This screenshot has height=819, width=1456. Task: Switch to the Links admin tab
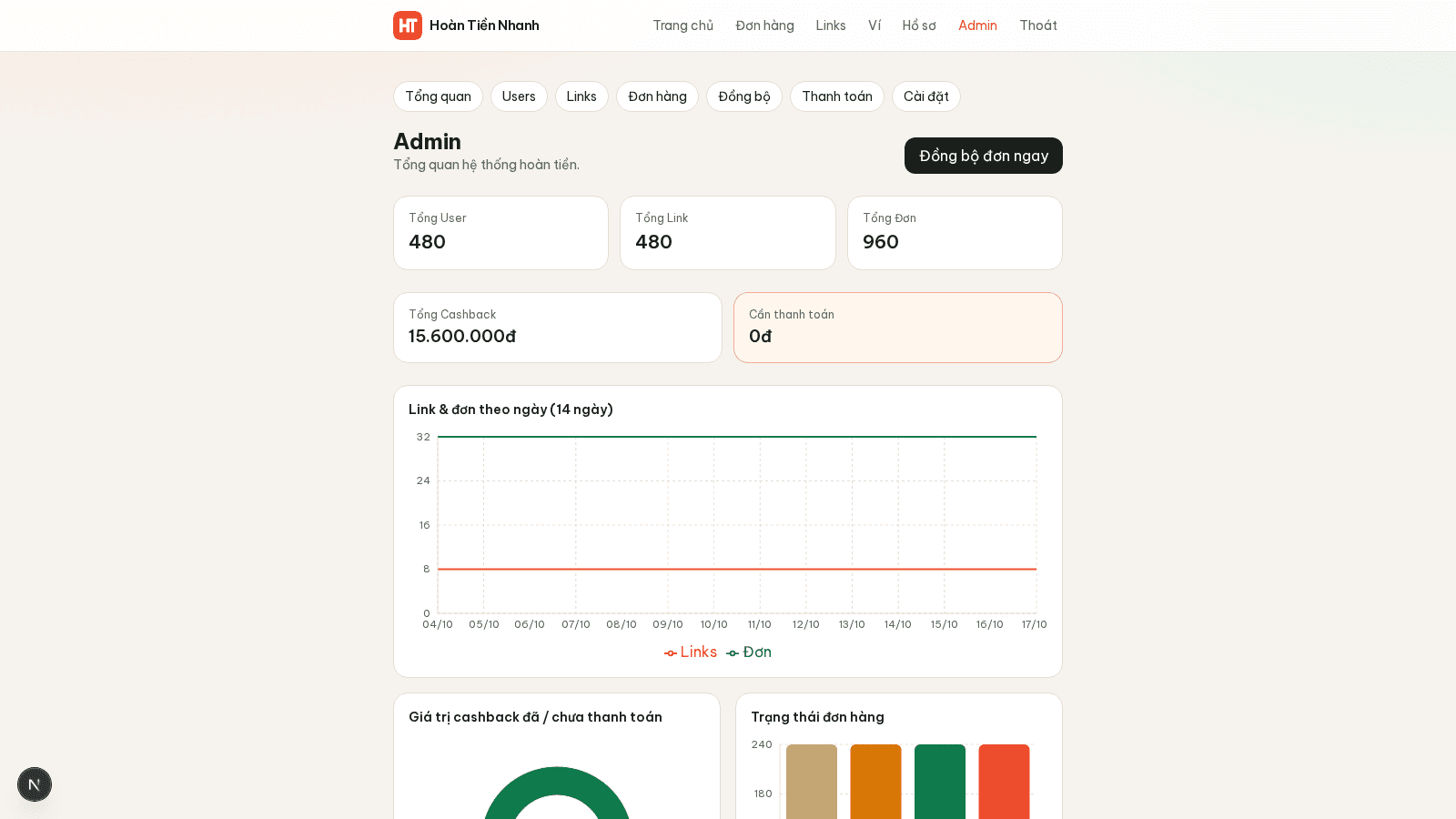pyautogui.click(x=581, y=96)
